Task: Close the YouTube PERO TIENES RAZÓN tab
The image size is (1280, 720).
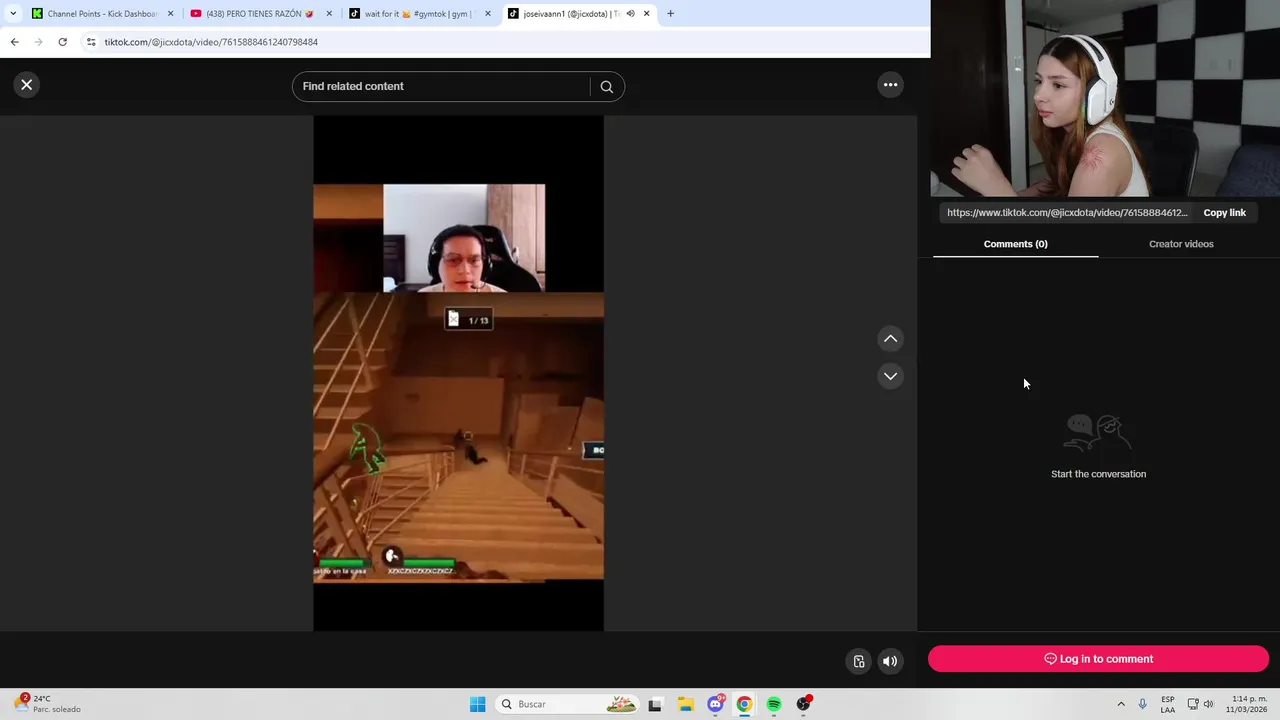Action: pyautogui.click(x=329, y=14)
